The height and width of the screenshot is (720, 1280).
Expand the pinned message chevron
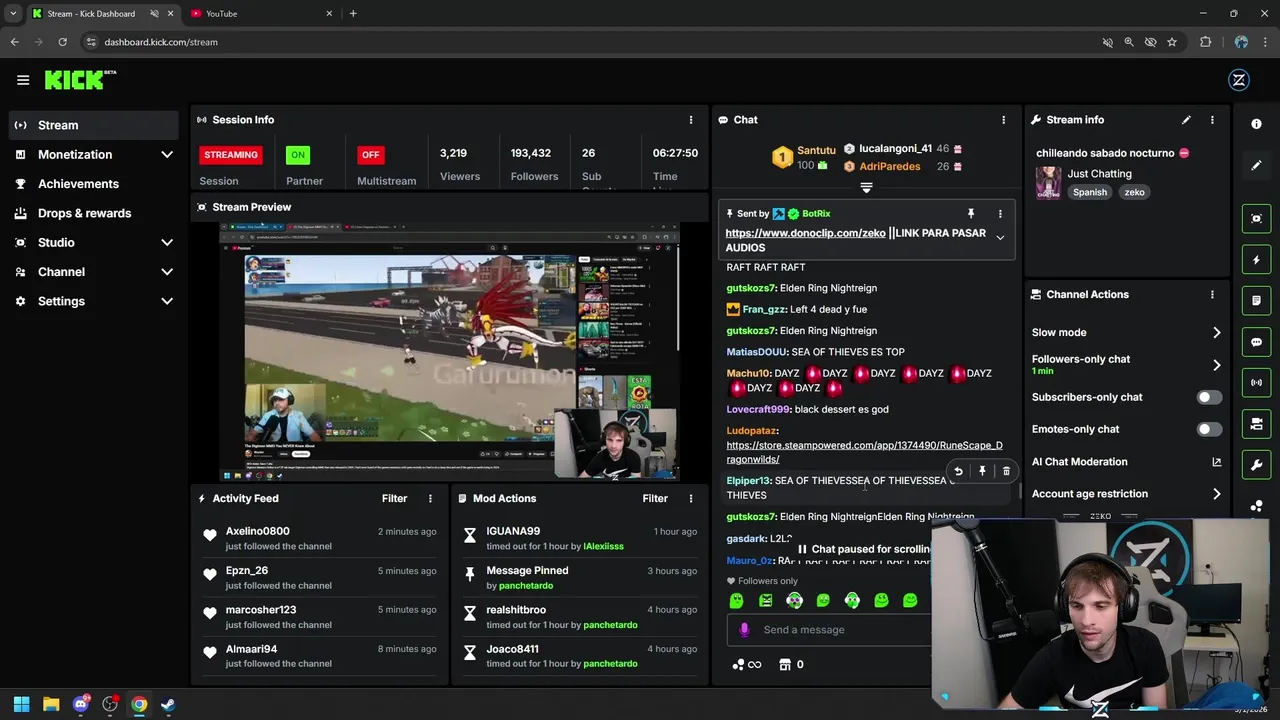(x=1000, y=238)
